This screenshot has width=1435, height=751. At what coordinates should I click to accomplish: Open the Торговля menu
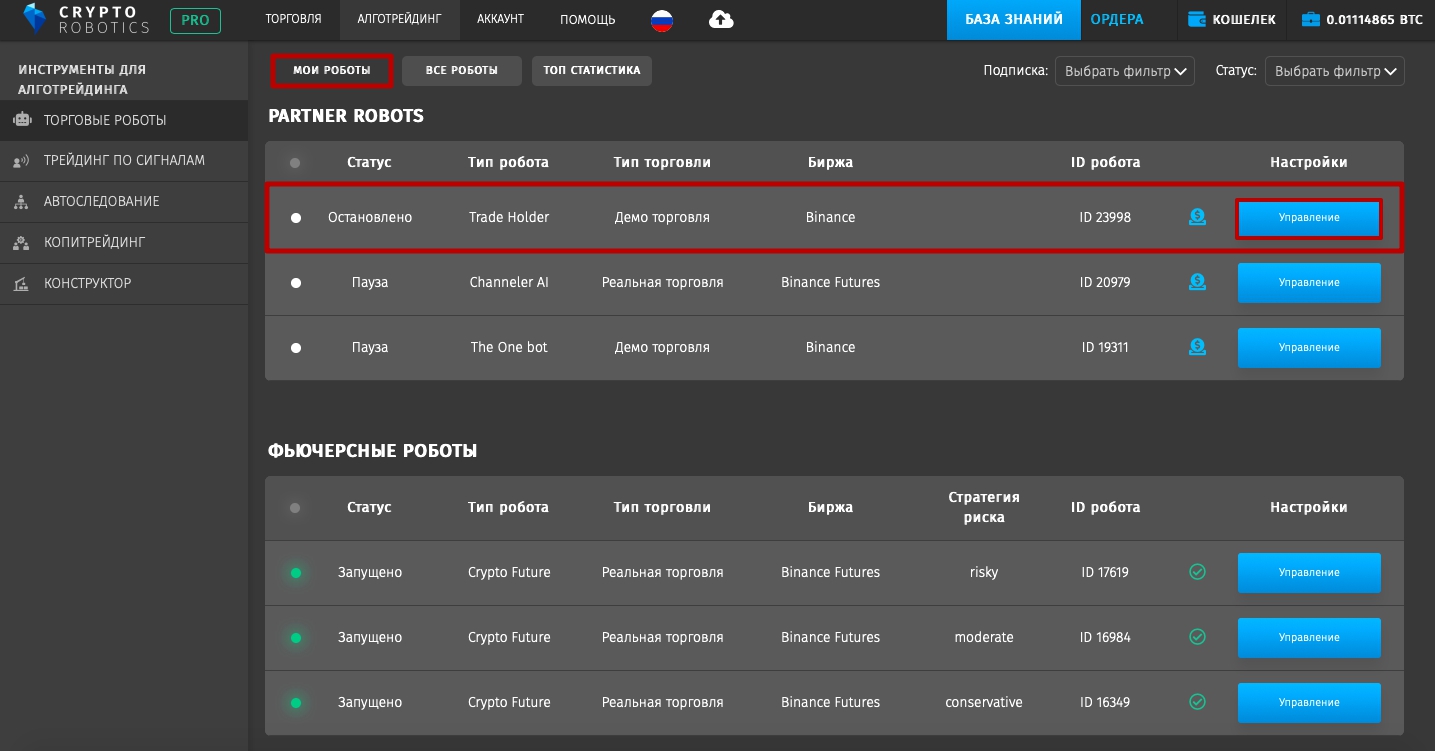point(294,19)
